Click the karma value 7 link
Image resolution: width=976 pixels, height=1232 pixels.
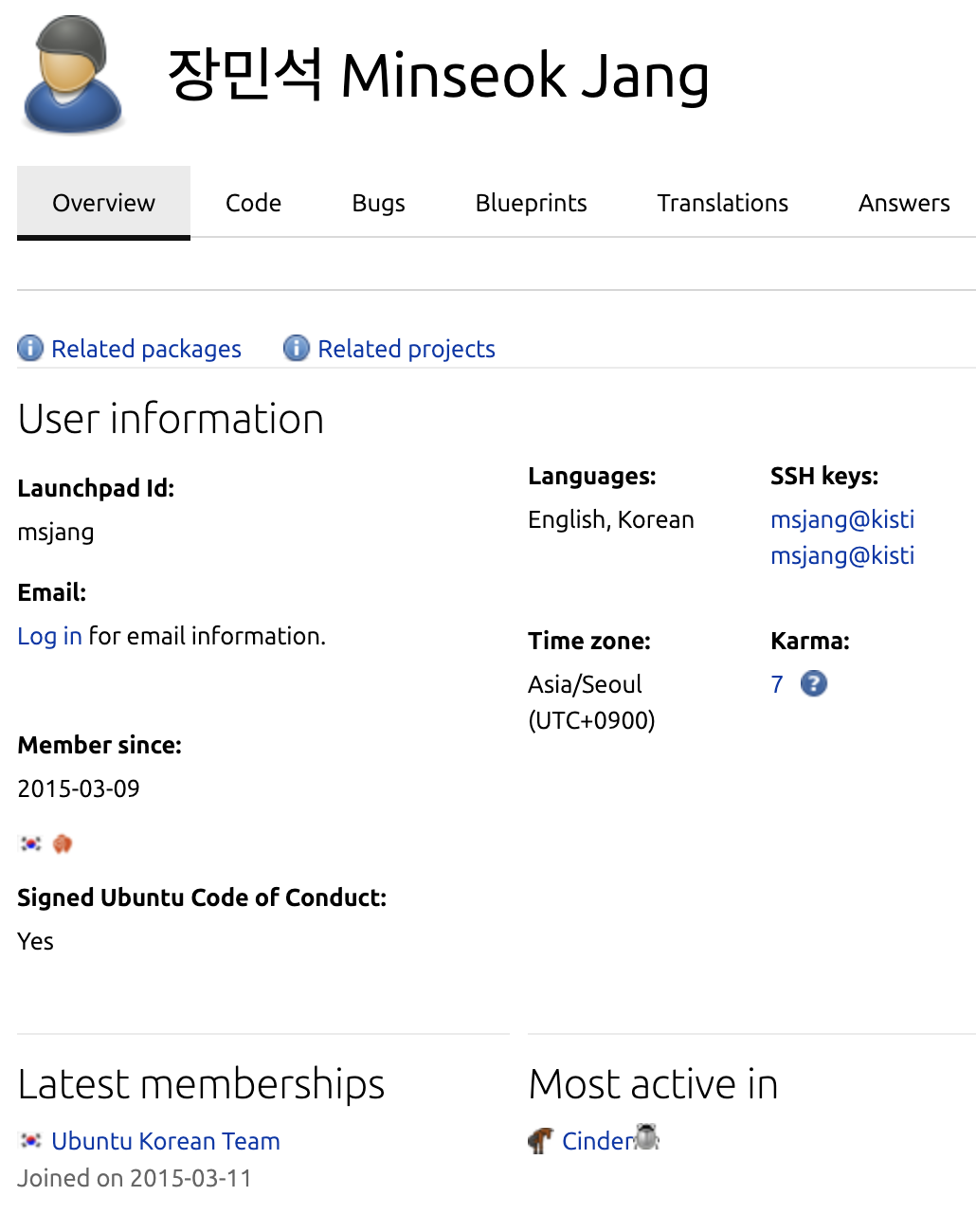point(777,684)
